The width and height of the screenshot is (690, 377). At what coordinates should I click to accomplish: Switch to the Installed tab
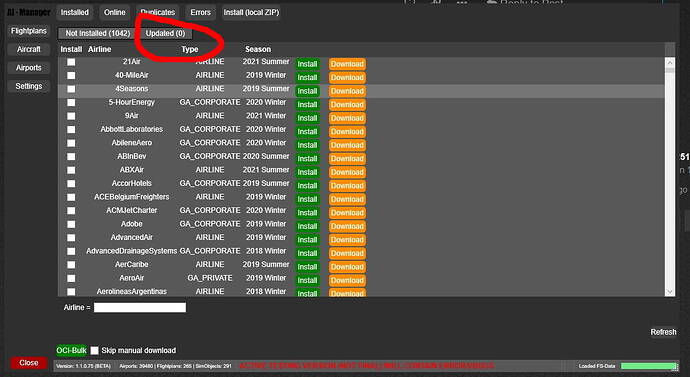(x=74, y=12)
